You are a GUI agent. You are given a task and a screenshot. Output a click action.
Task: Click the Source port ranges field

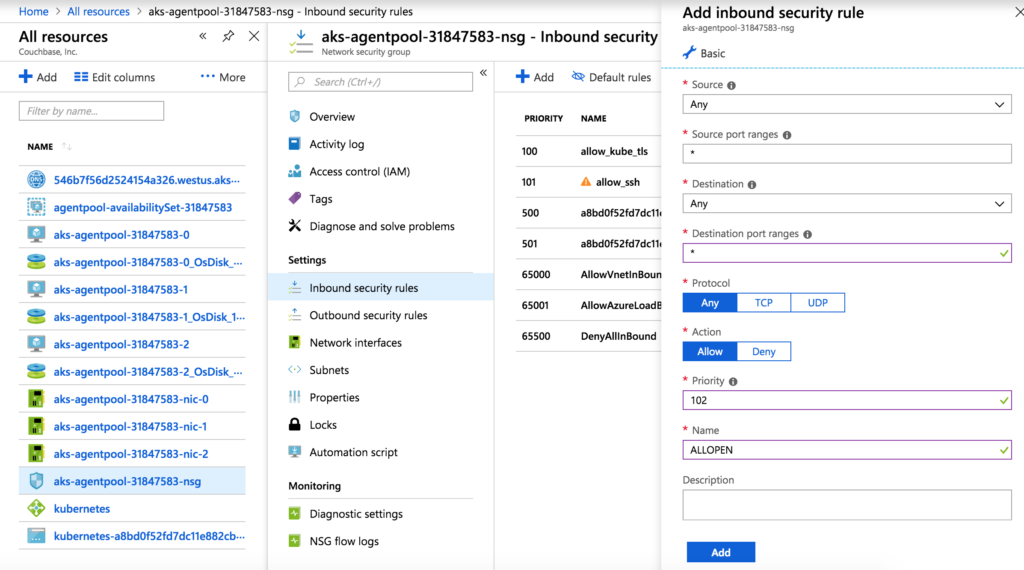click(x=847, y=154)
